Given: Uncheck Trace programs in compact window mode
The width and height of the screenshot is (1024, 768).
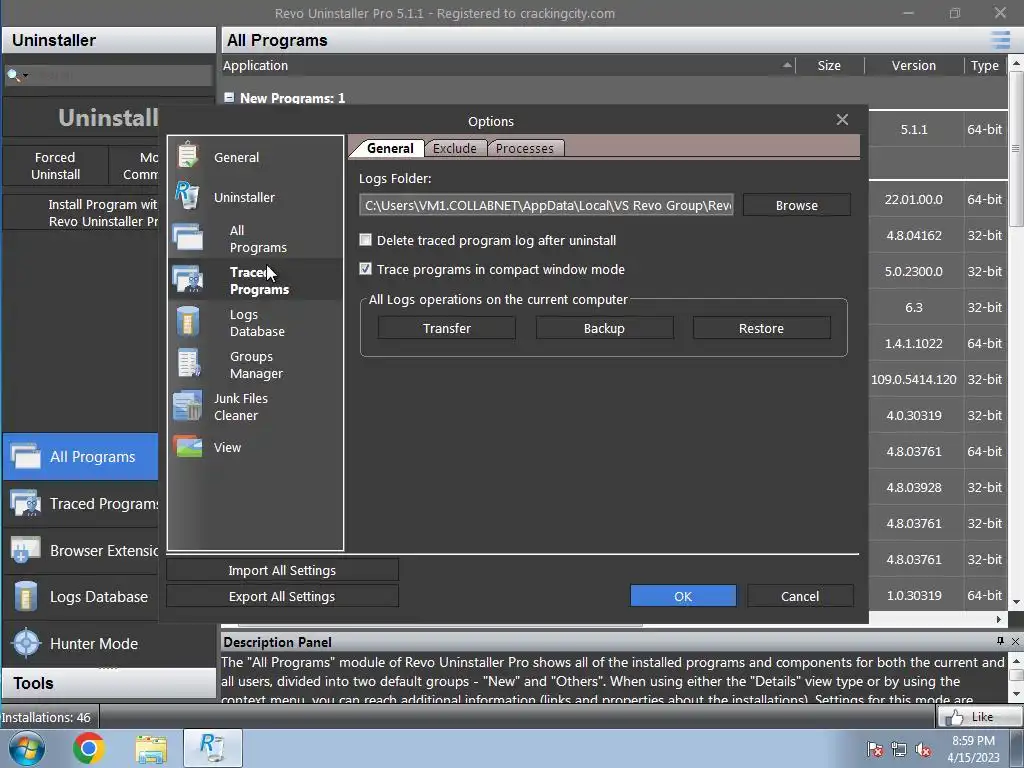Looking at the screenshot, I should (x=366, y=268).
